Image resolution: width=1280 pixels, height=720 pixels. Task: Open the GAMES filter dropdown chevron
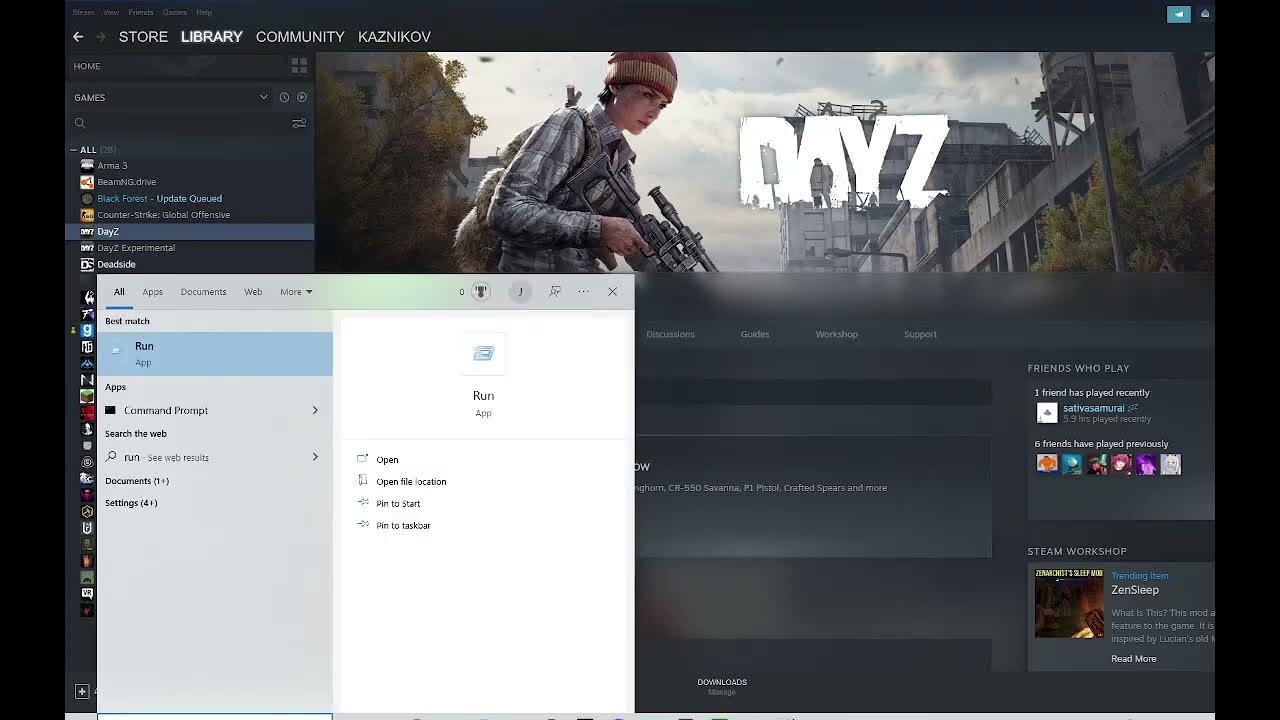click(x=264, y=97)
